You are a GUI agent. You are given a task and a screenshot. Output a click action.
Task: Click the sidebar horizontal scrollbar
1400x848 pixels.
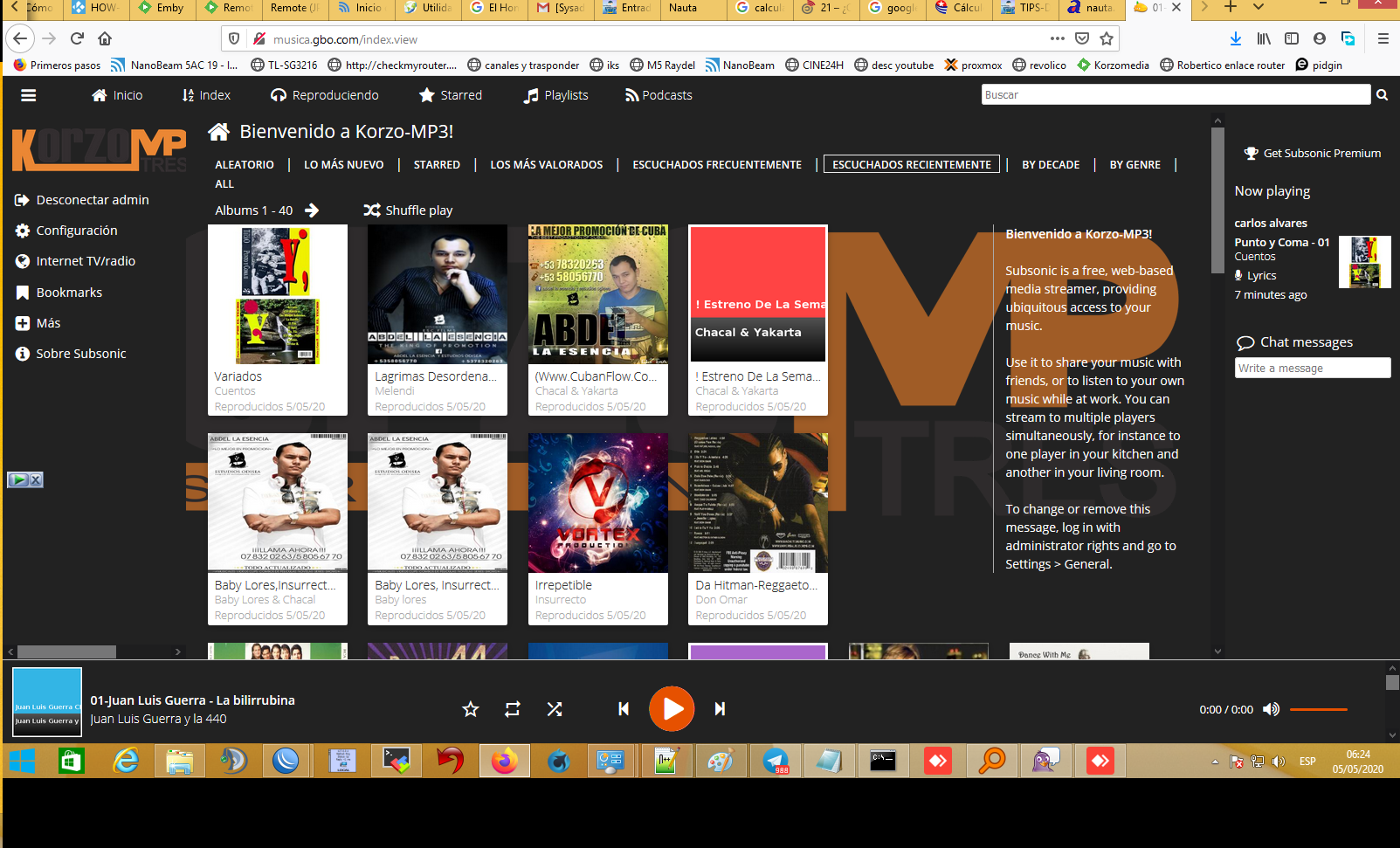click(66, 652)
